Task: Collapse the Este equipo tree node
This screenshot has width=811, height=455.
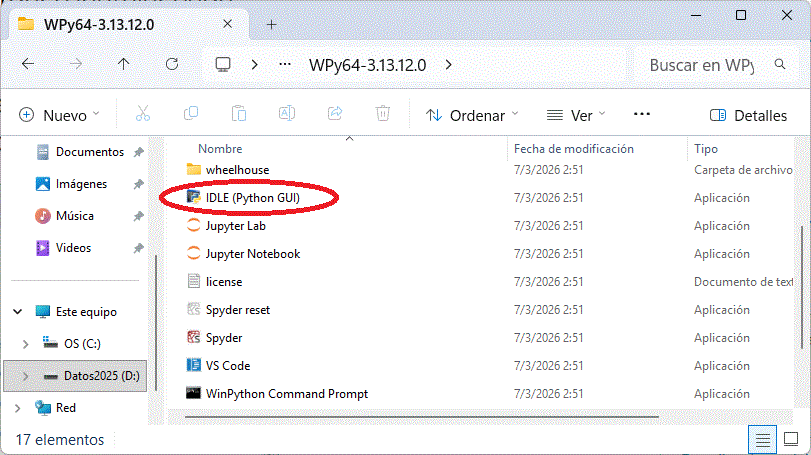Action: pos(18,312)
